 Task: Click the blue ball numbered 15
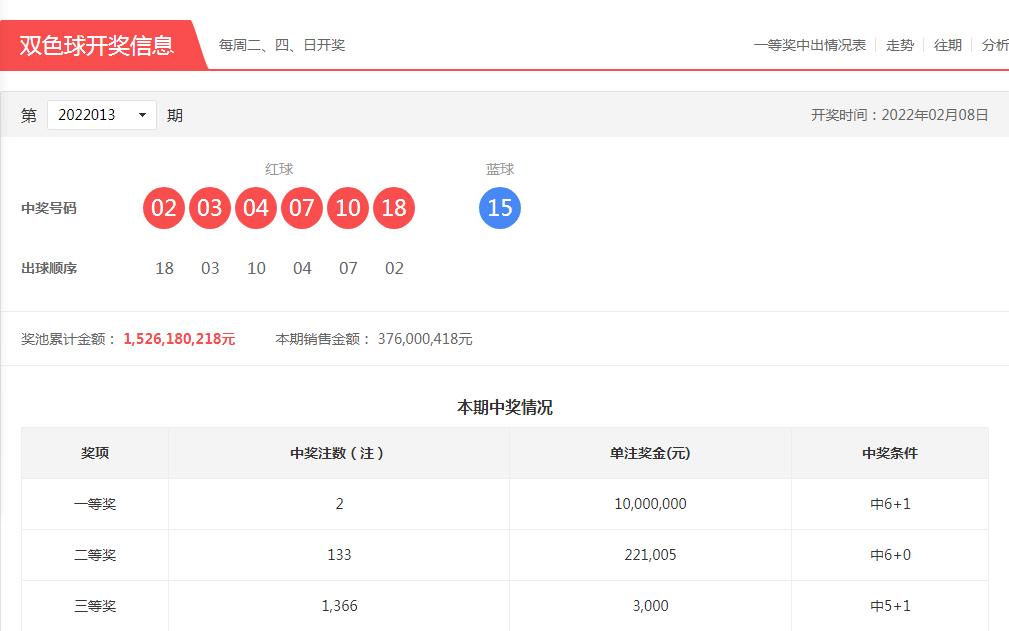pos(500,208)
